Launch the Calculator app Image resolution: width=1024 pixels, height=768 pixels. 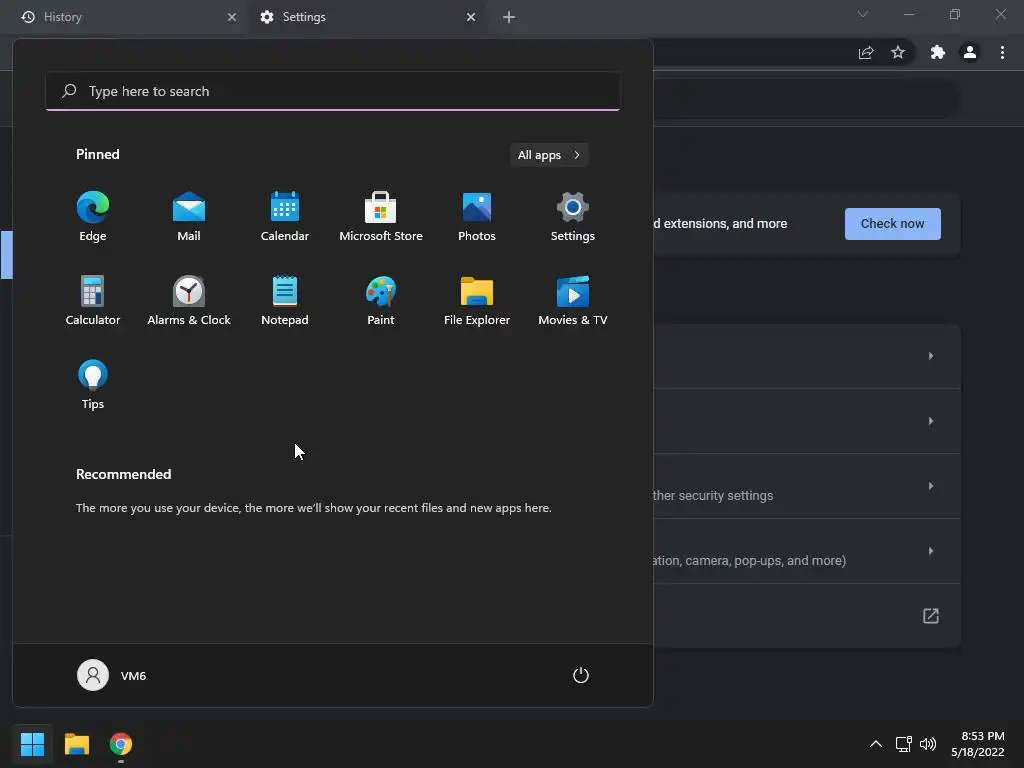(93, 300)
